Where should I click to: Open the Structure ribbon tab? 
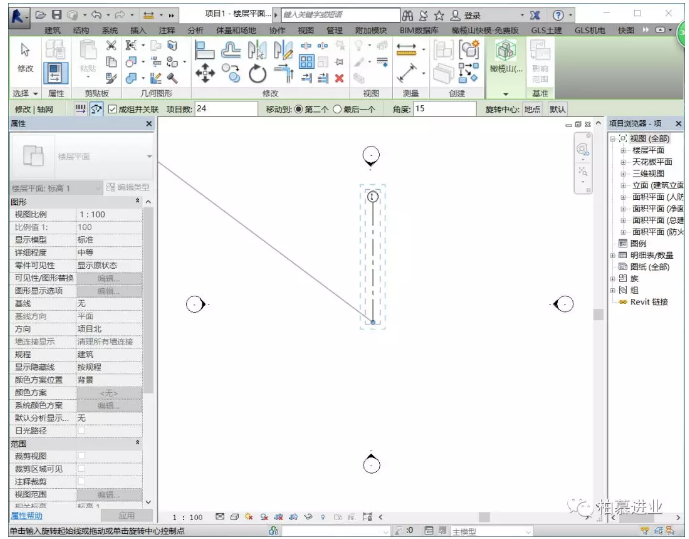(81, 30)
